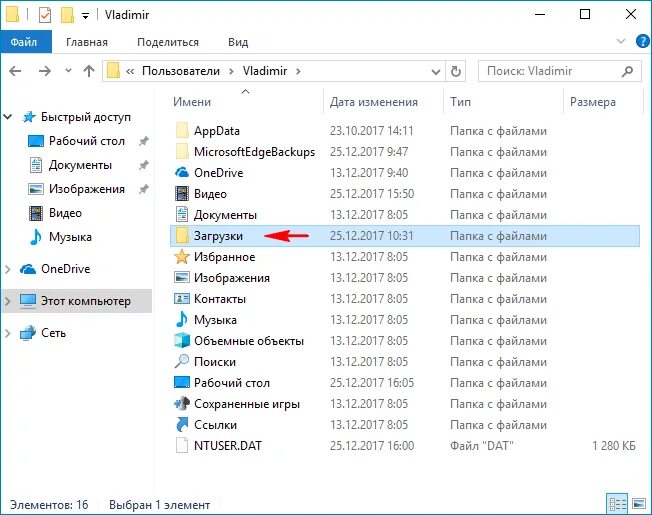Click the date 23.10.2017 14:11
The image size is (652, 515).
[371, 131]
